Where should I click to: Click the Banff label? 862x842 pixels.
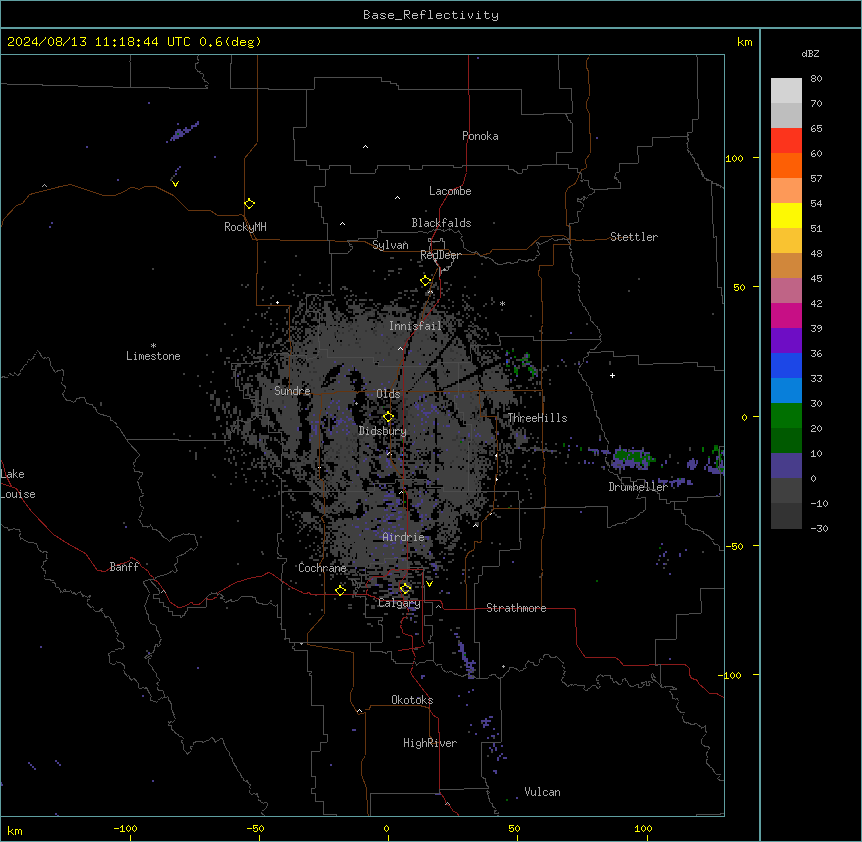(x=124, y=567)
